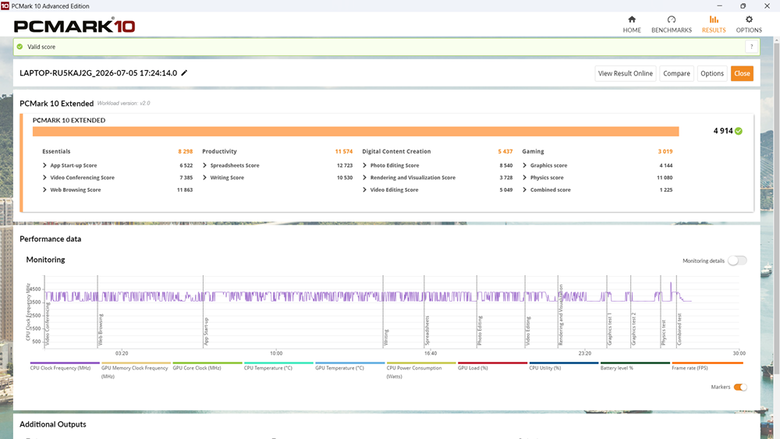Expand the App Start-up Score row

[x=70, y=166]
